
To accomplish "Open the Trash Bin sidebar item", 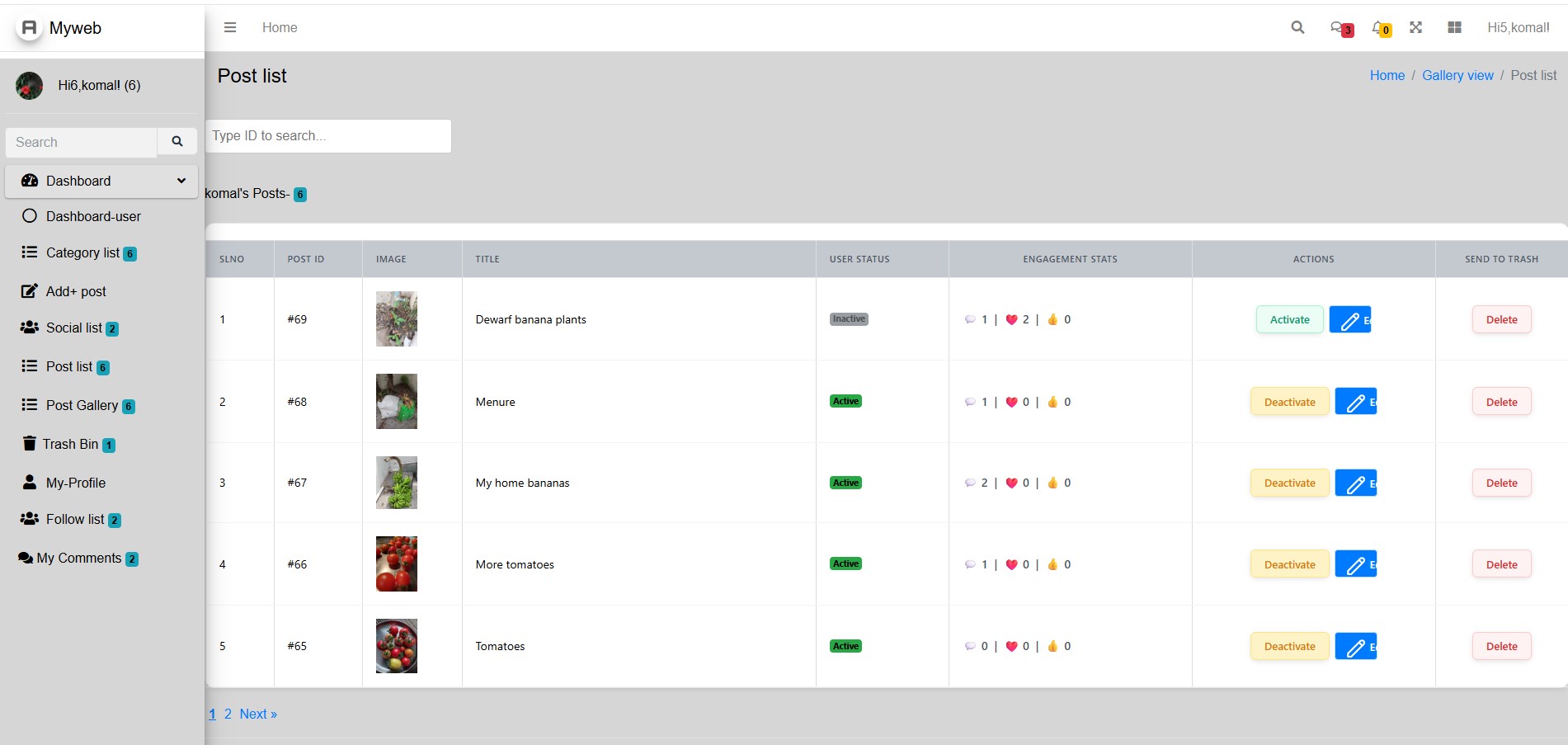I will coord(68,444).
